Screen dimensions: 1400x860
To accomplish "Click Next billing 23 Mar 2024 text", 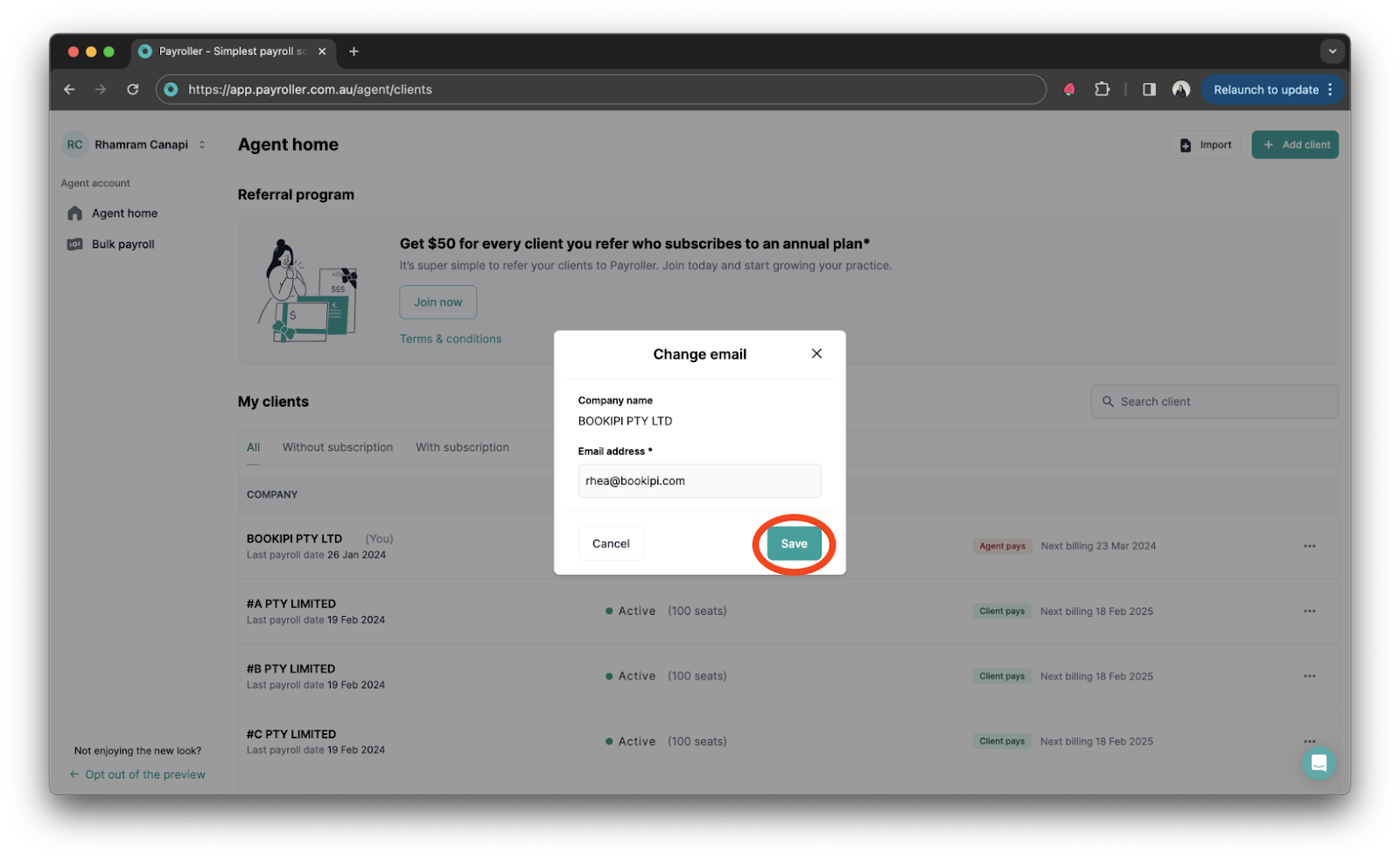I will (1098, 546).
